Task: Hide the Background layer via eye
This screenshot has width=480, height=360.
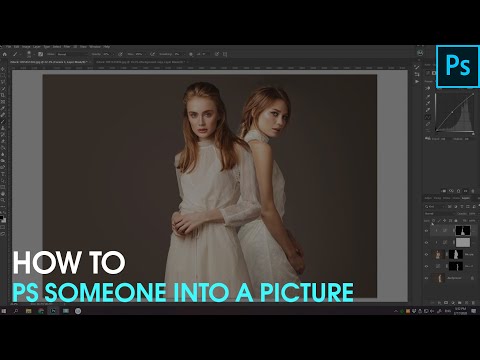Action: 426,278
